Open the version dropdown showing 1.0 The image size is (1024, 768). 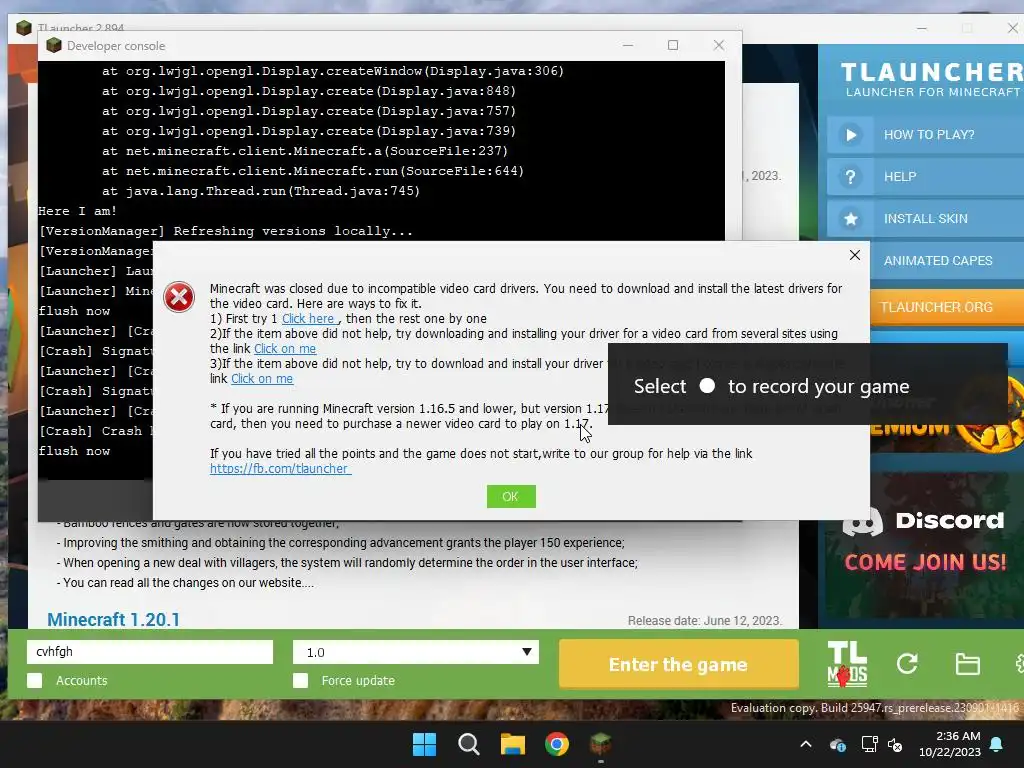click(416, 652)
